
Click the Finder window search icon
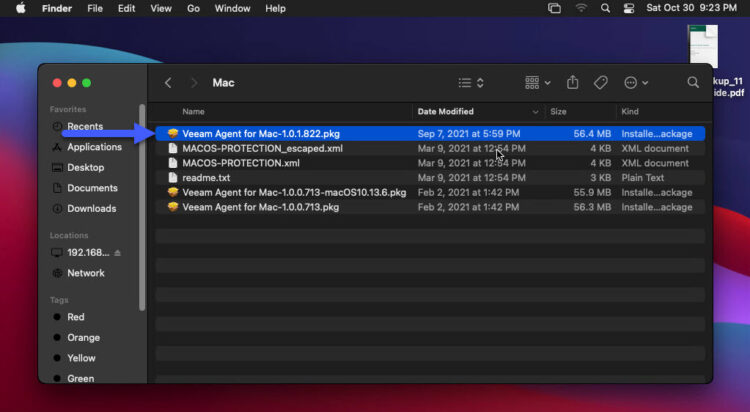pyautogui.click(x=693, y=82)
